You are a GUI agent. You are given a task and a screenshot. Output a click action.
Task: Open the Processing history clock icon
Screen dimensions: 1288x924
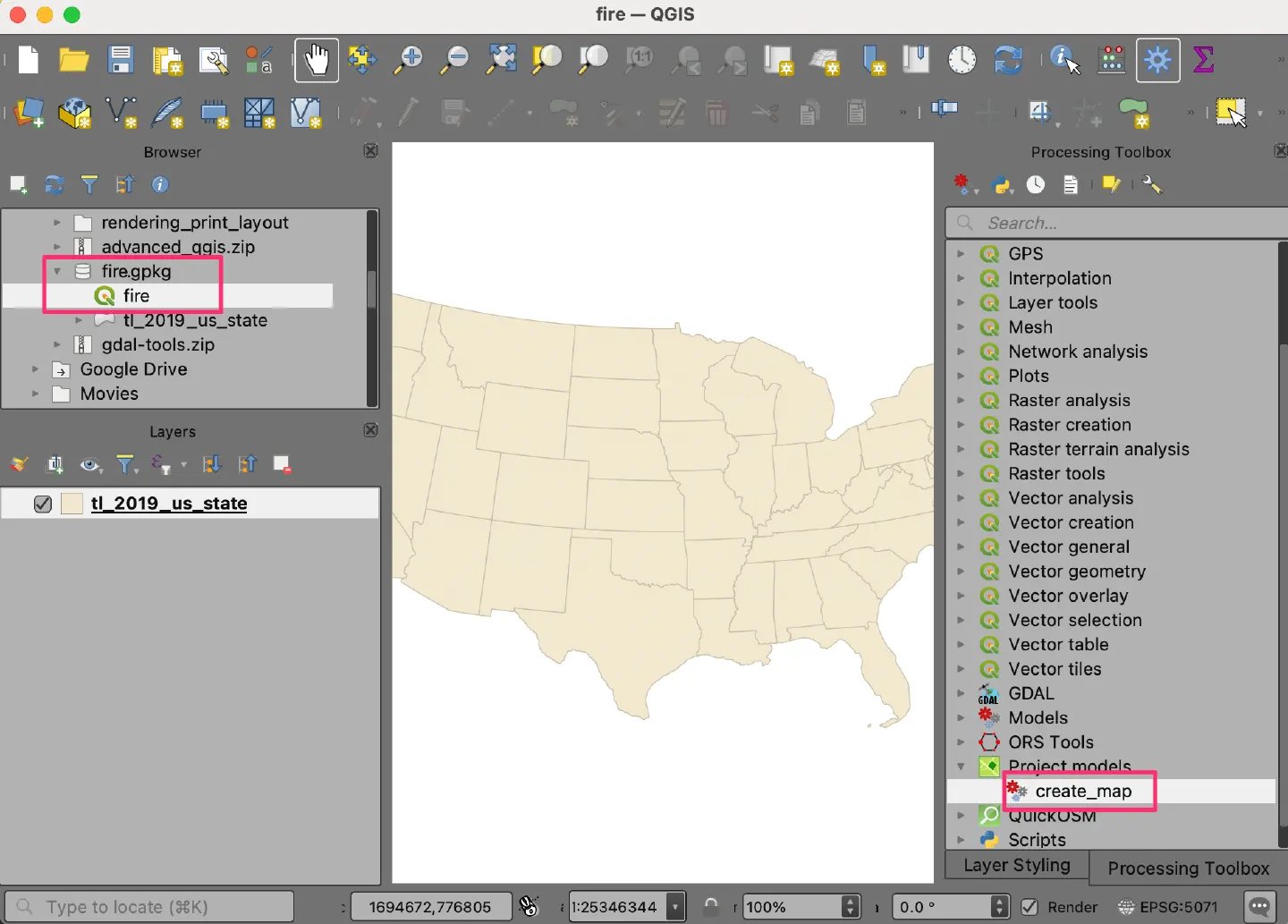(1036, 185)
